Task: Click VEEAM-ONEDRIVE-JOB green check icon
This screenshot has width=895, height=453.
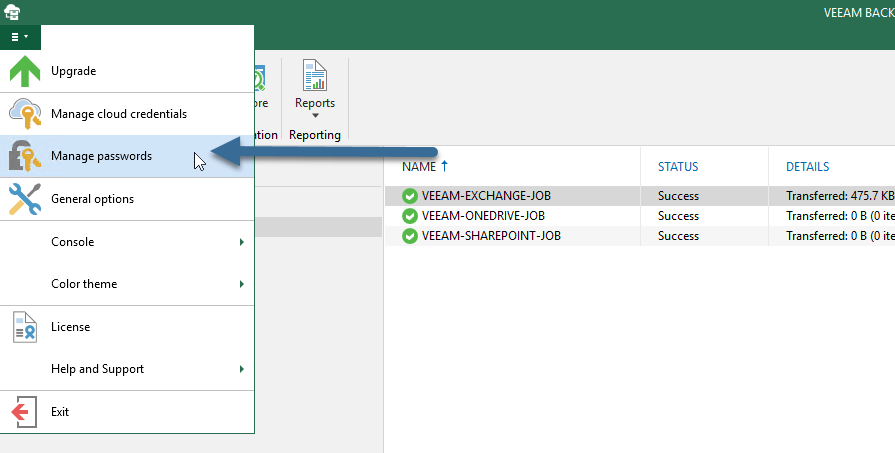Action: point(410,216)
